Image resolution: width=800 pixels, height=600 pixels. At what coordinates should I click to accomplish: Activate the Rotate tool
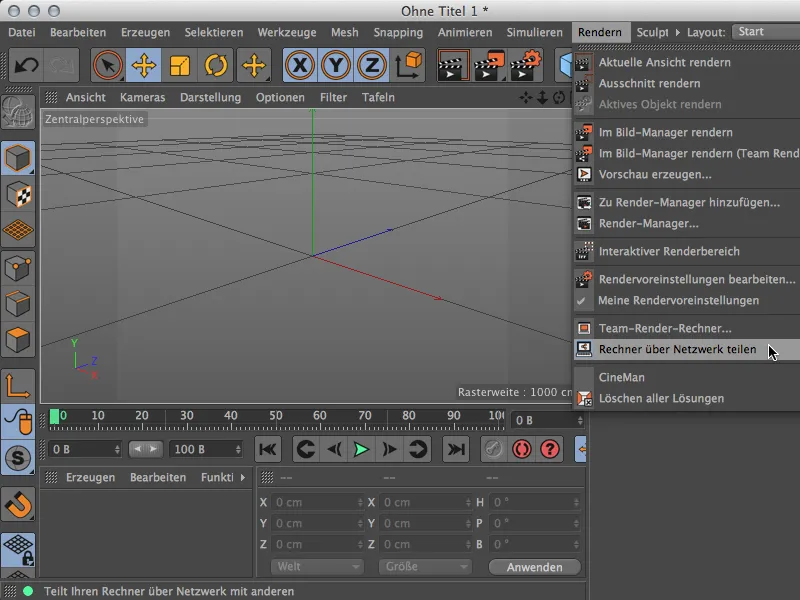tap(216, 65)
